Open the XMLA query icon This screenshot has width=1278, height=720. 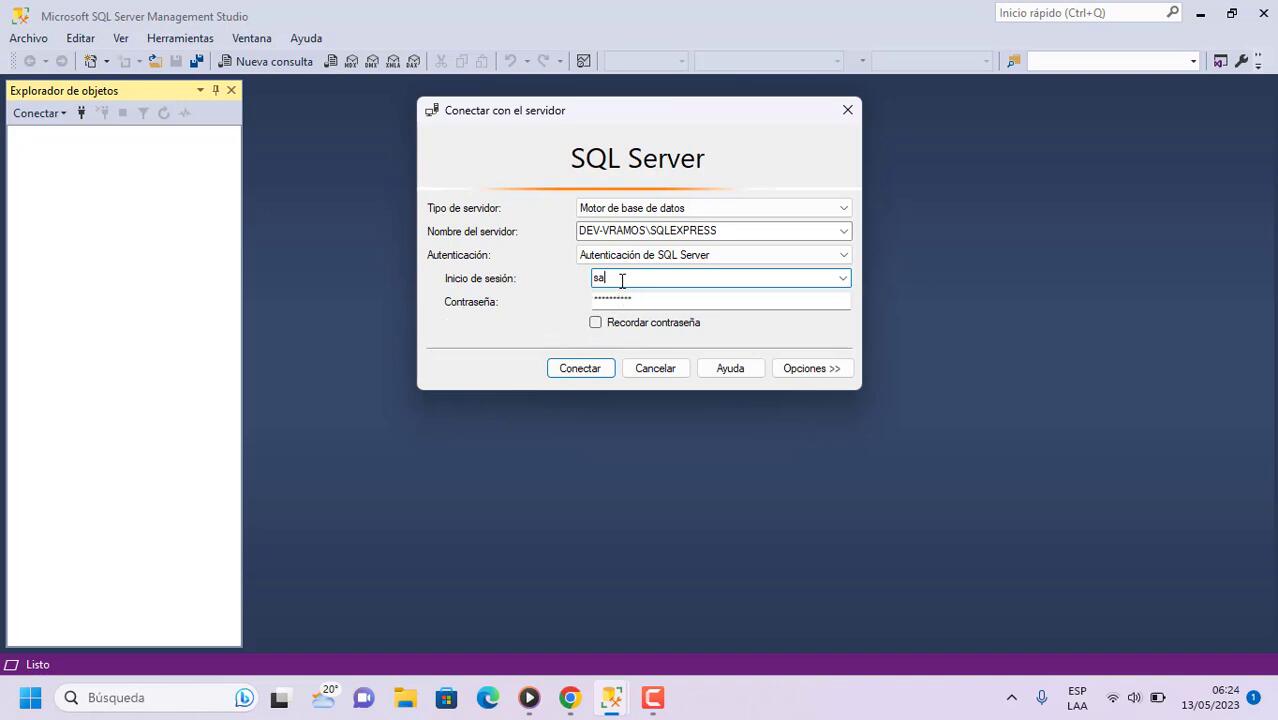coord(393,61)
